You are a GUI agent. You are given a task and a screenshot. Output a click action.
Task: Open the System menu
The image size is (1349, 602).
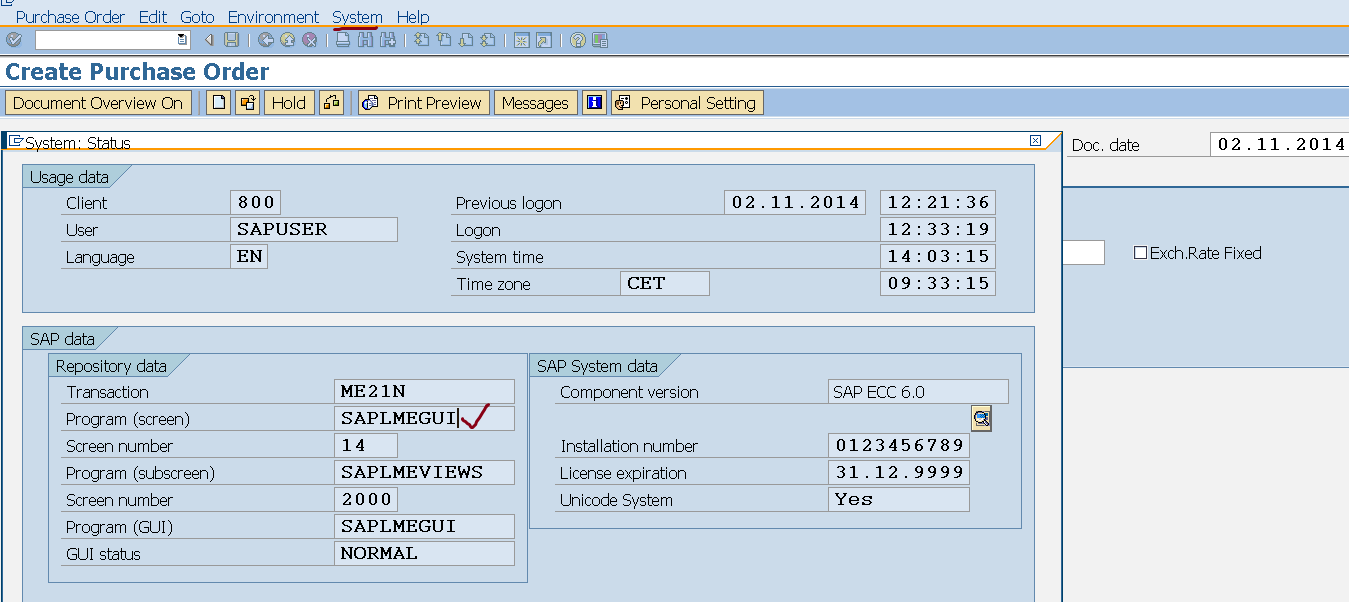357,16
